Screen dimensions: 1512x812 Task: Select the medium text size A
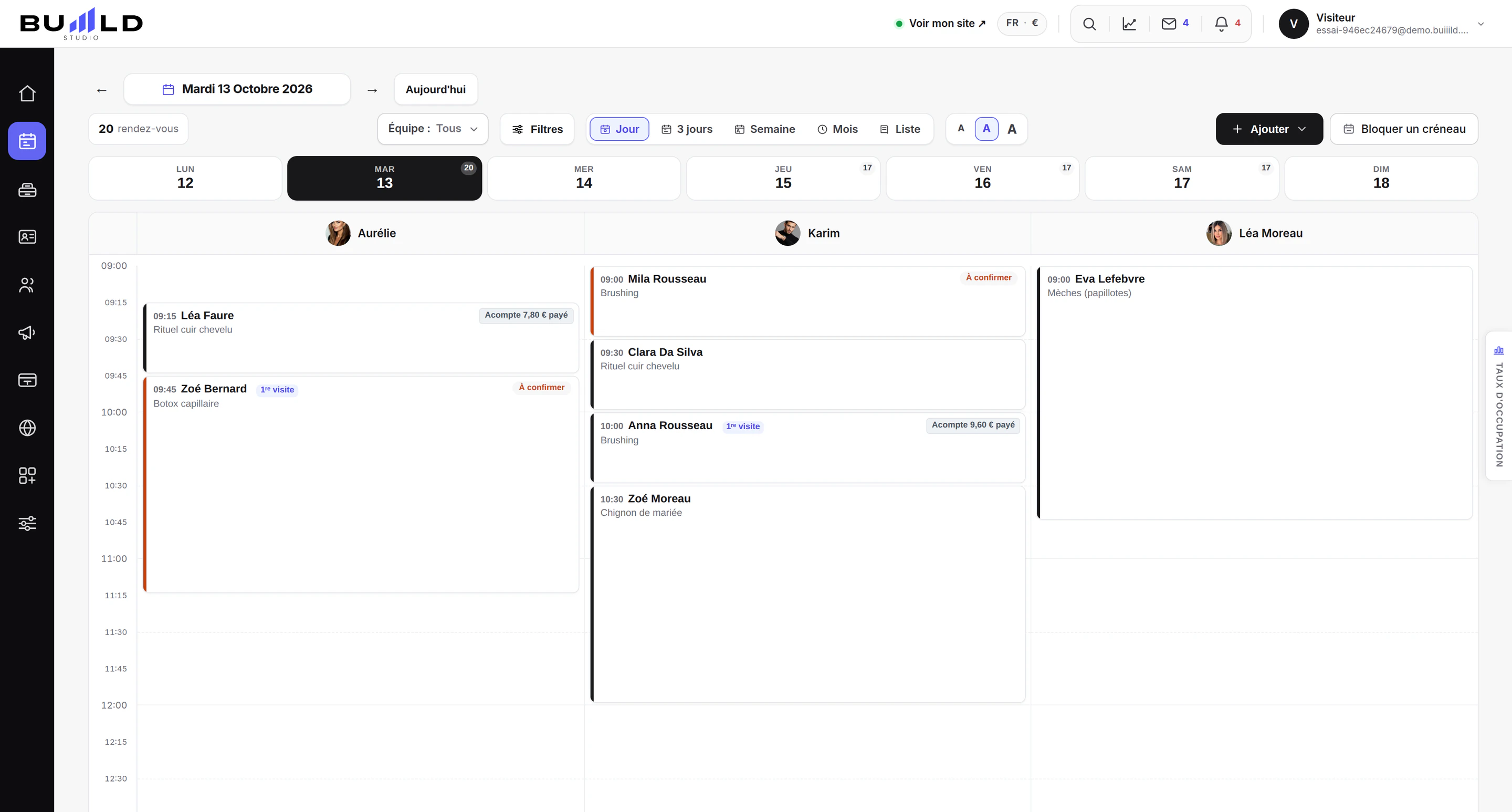pyautogui.click(x=986, y=129)
